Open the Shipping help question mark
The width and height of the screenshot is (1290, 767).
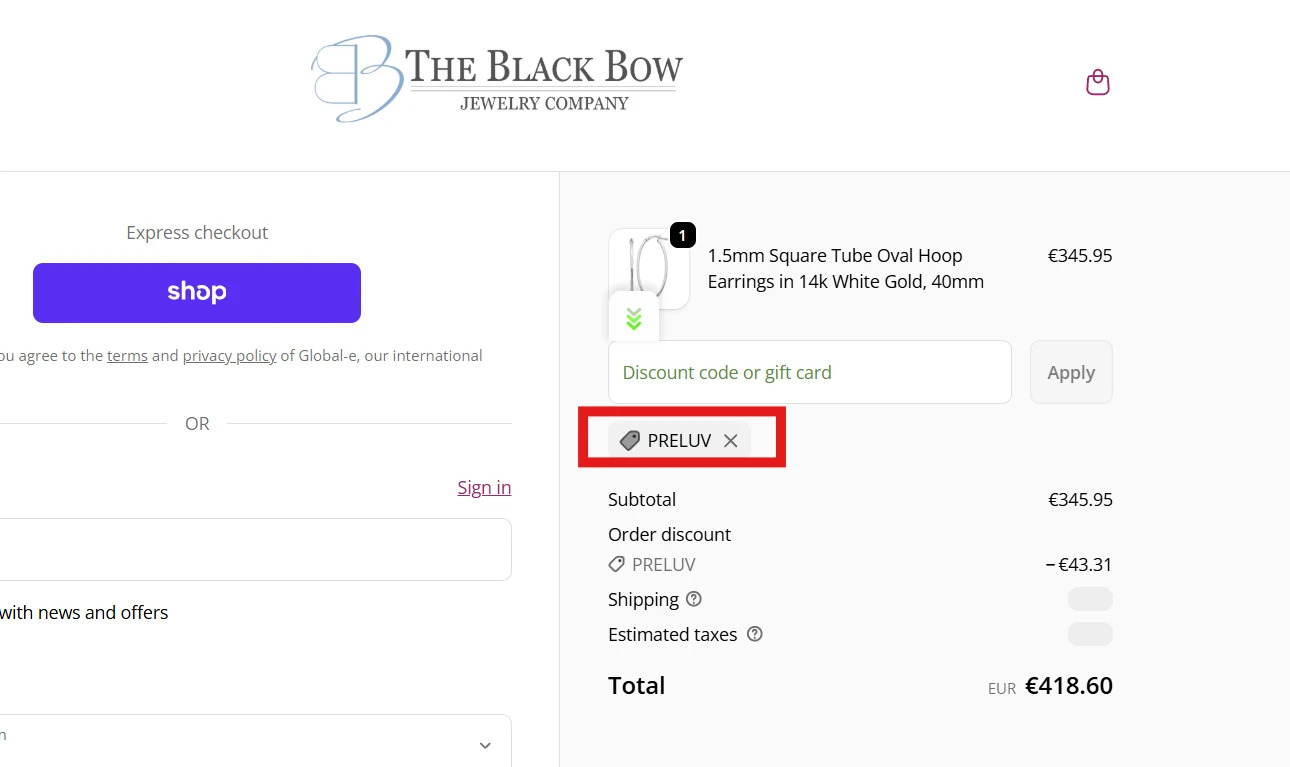click(694, 599)
